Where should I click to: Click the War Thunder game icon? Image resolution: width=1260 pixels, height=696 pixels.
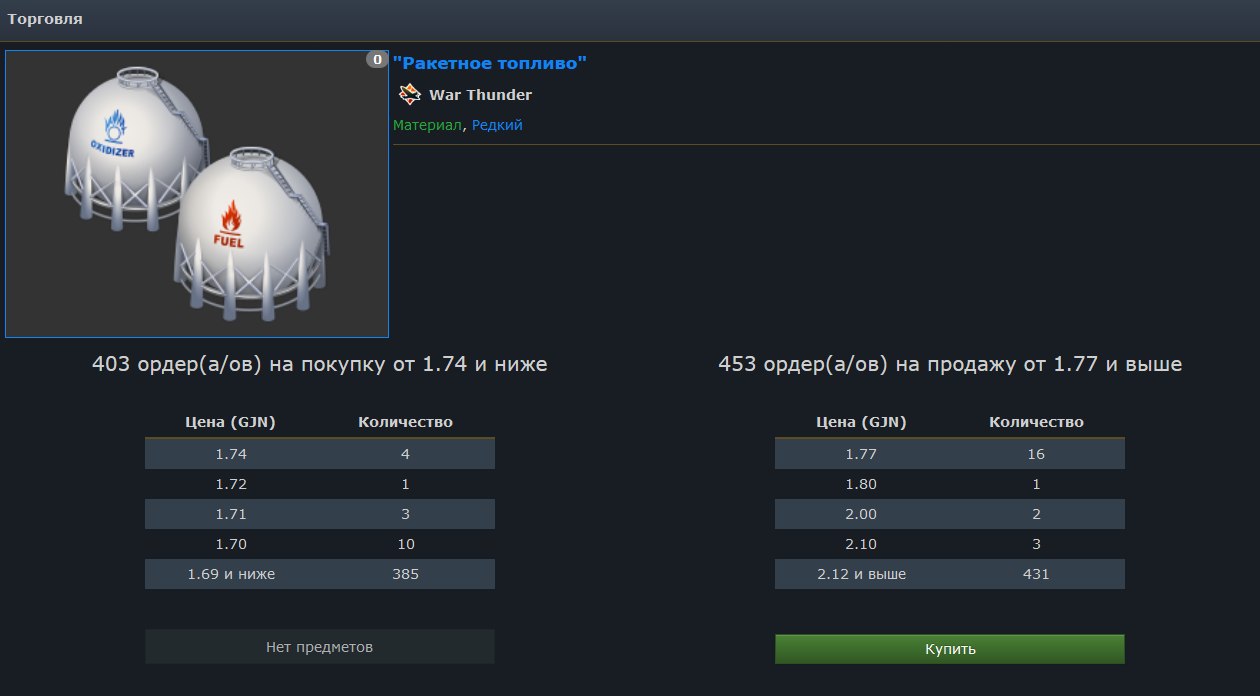coord(409,95)
